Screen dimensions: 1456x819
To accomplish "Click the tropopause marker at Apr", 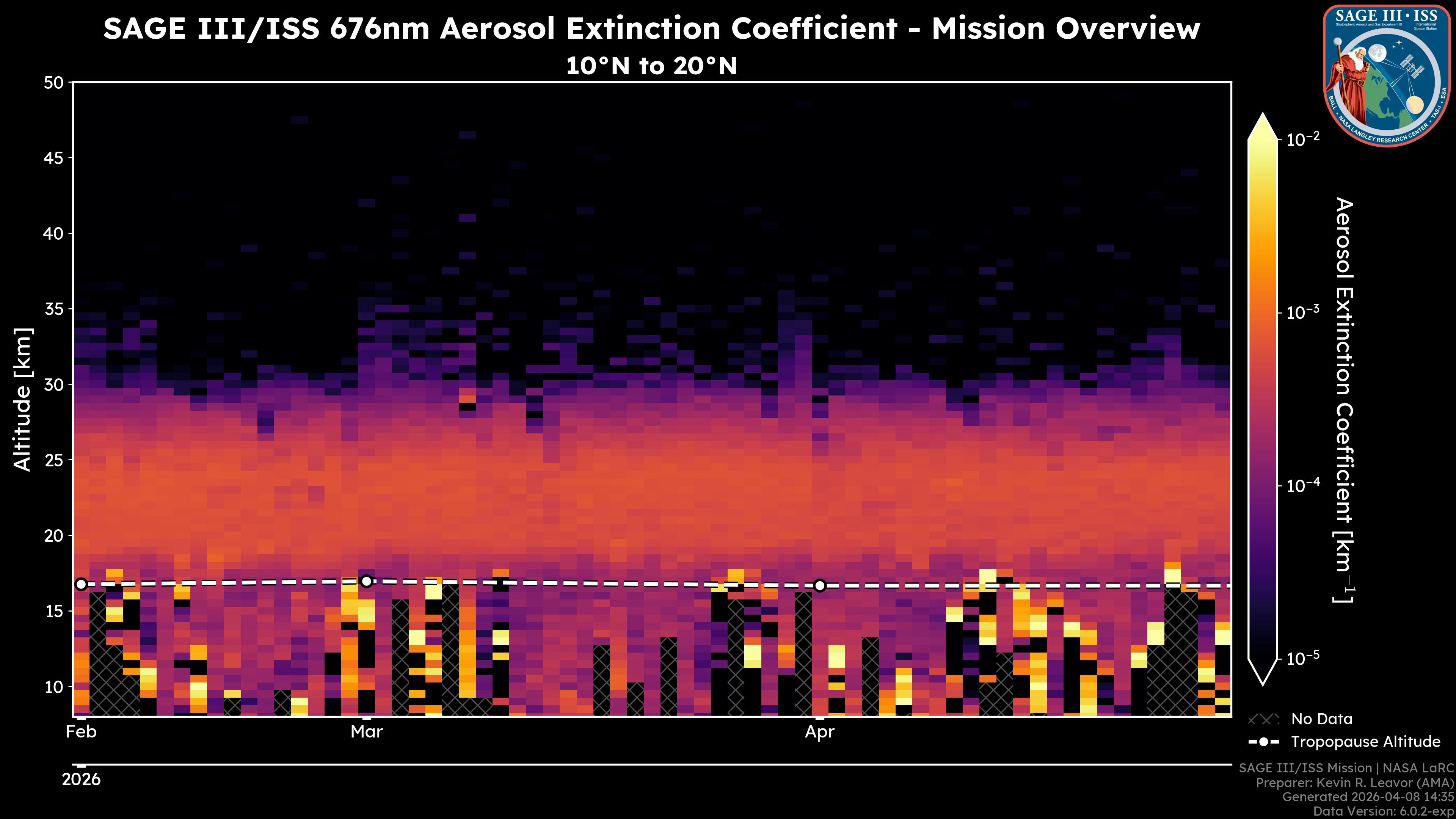I will 819,585.
